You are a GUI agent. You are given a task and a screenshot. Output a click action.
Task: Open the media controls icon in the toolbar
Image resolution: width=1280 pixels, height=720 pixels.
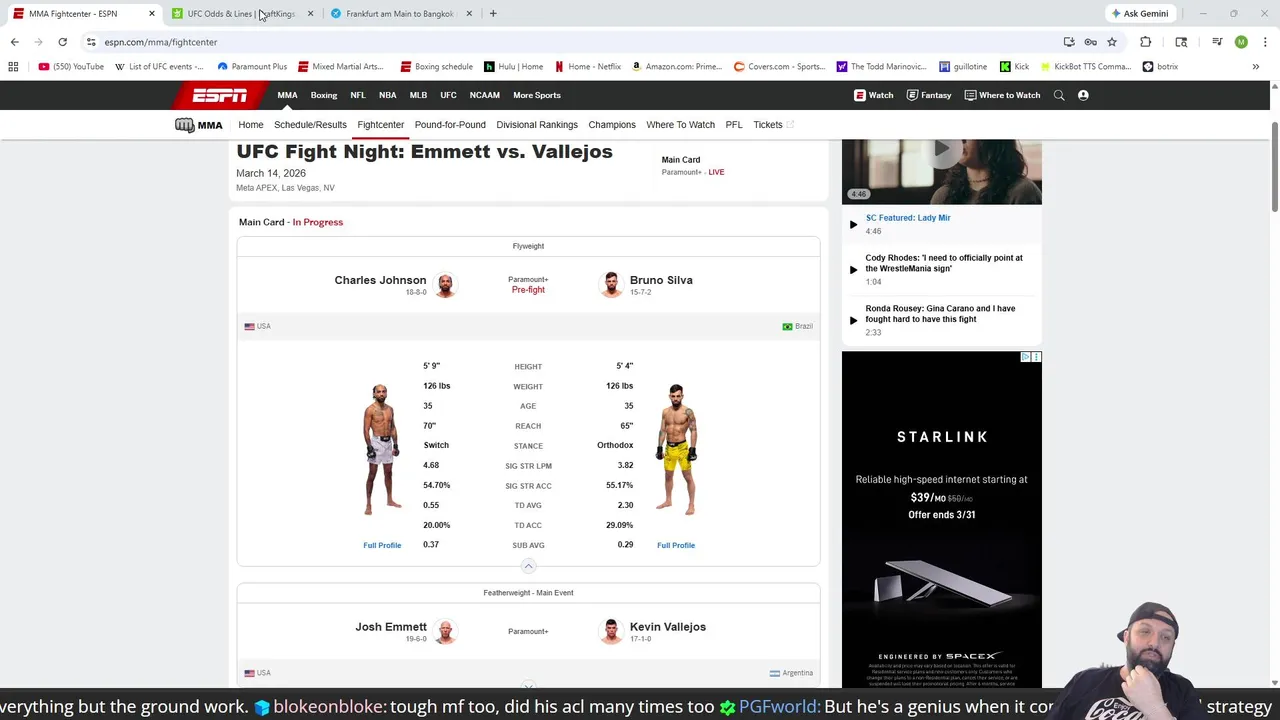click(x=1217, y=42)
